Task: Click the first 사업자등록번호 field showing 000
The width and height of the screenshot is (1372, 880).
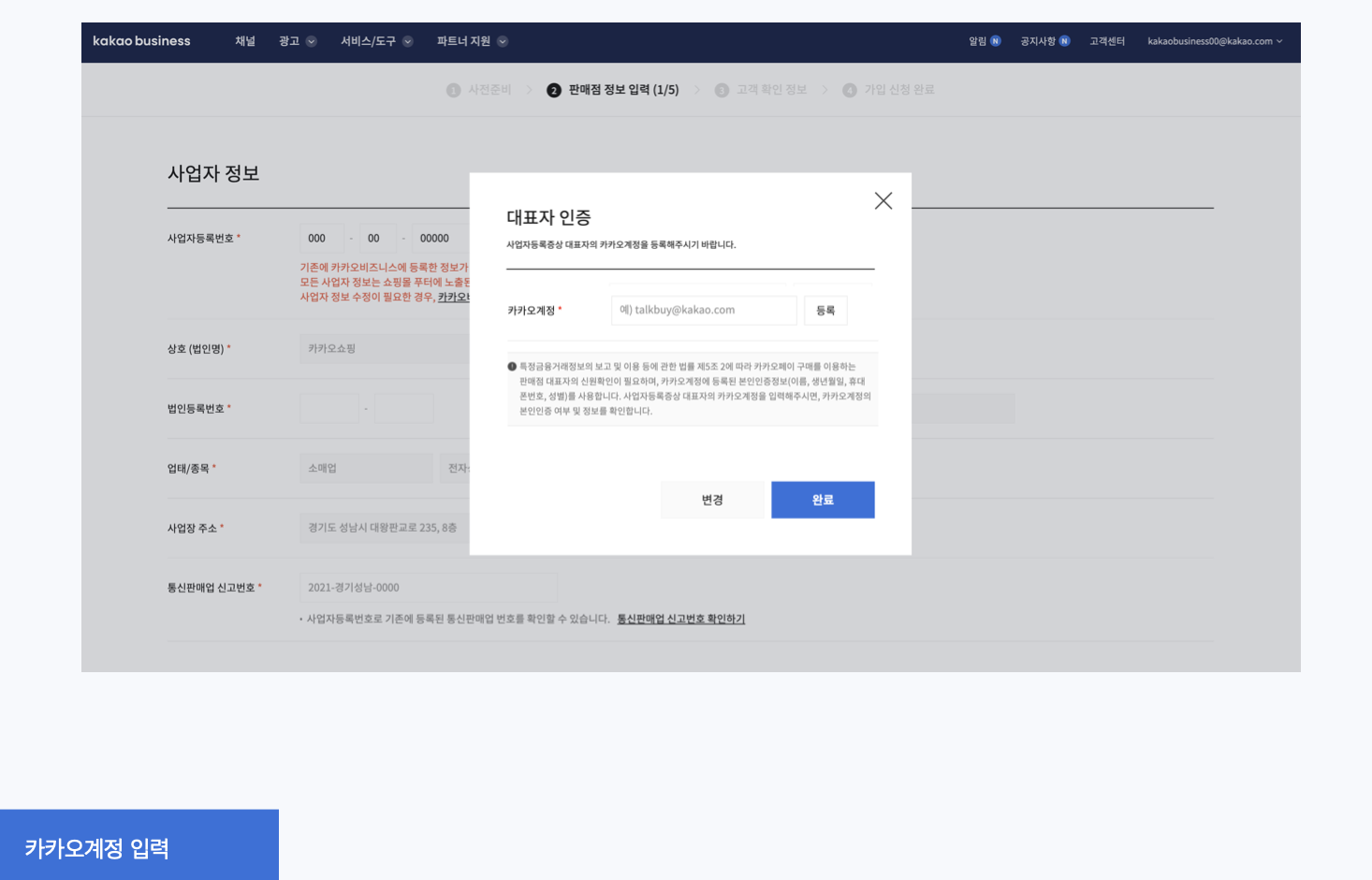Action: (321, 239)
